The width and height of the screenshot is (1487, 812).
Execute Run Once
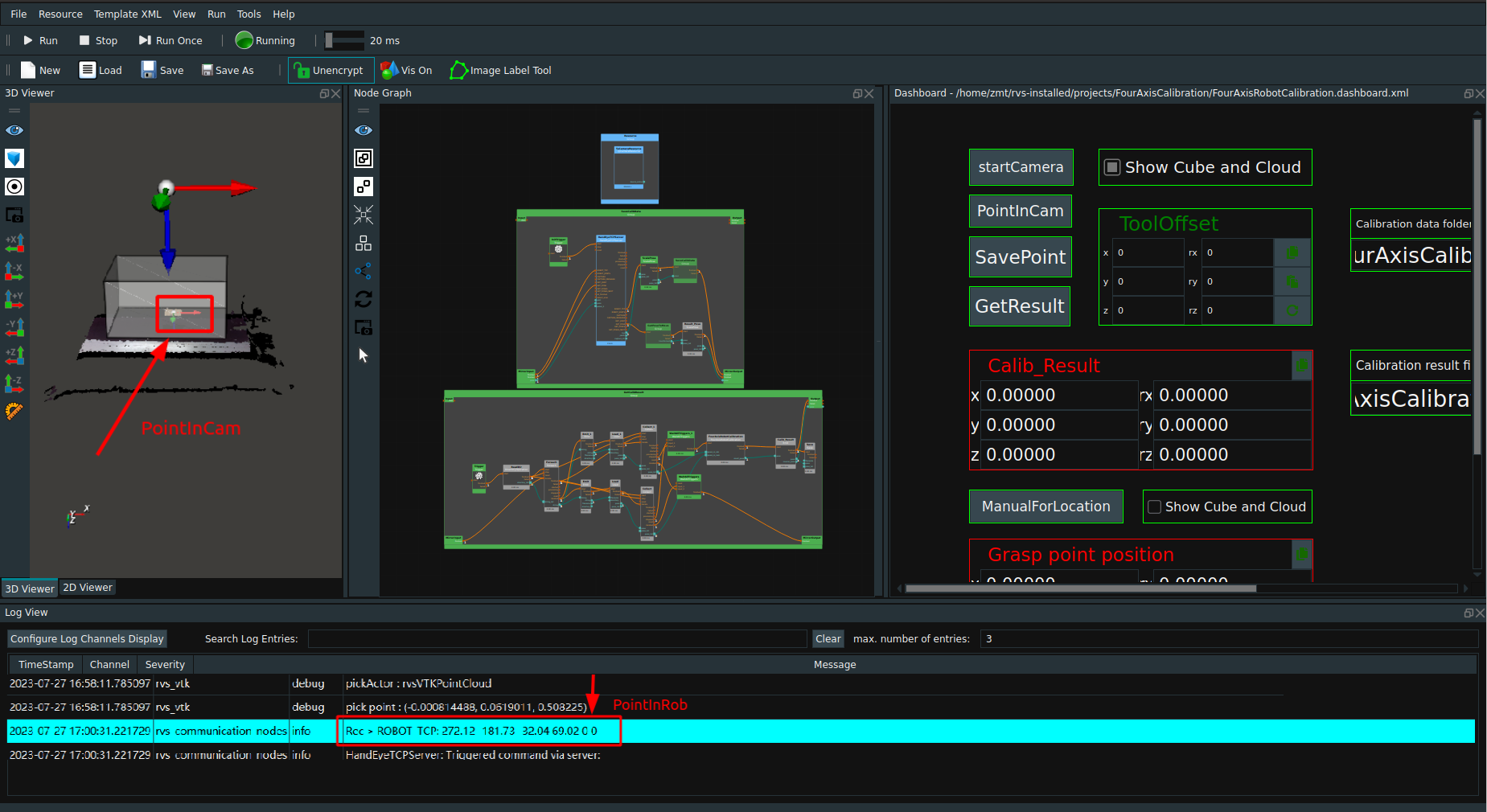170,40
